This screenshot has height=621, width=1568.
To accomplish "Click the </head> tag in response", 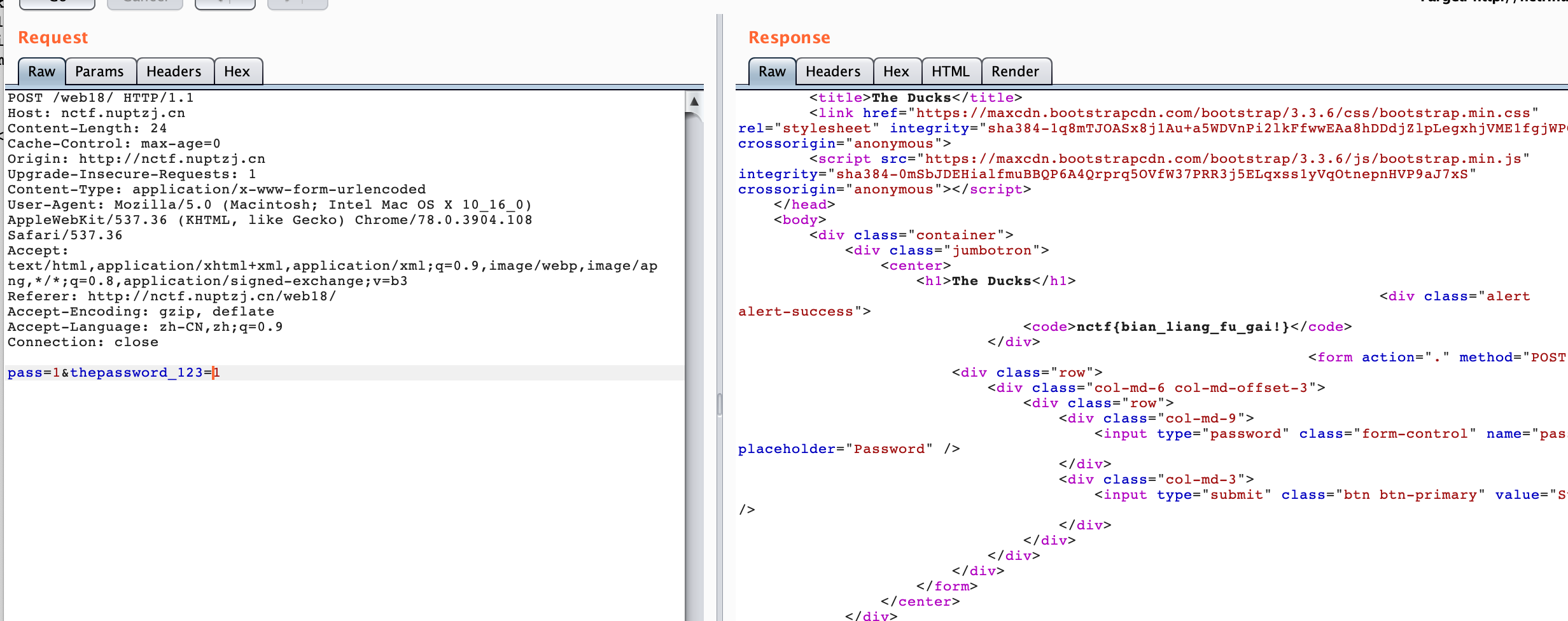I will click(804, 205).
